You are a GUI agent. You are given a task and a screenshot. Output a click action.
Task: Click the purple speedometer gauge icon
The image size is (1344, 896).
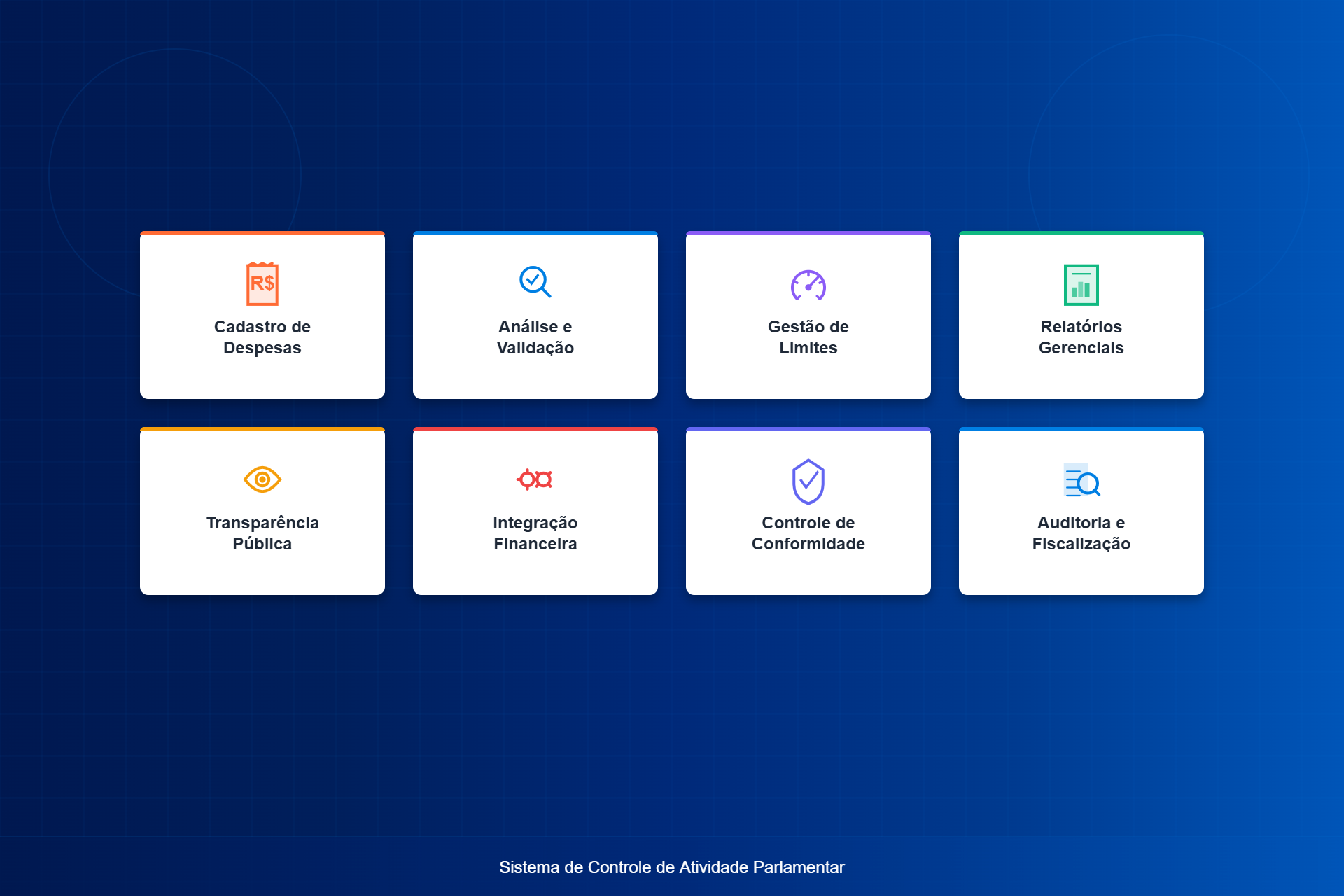[808, 285]
